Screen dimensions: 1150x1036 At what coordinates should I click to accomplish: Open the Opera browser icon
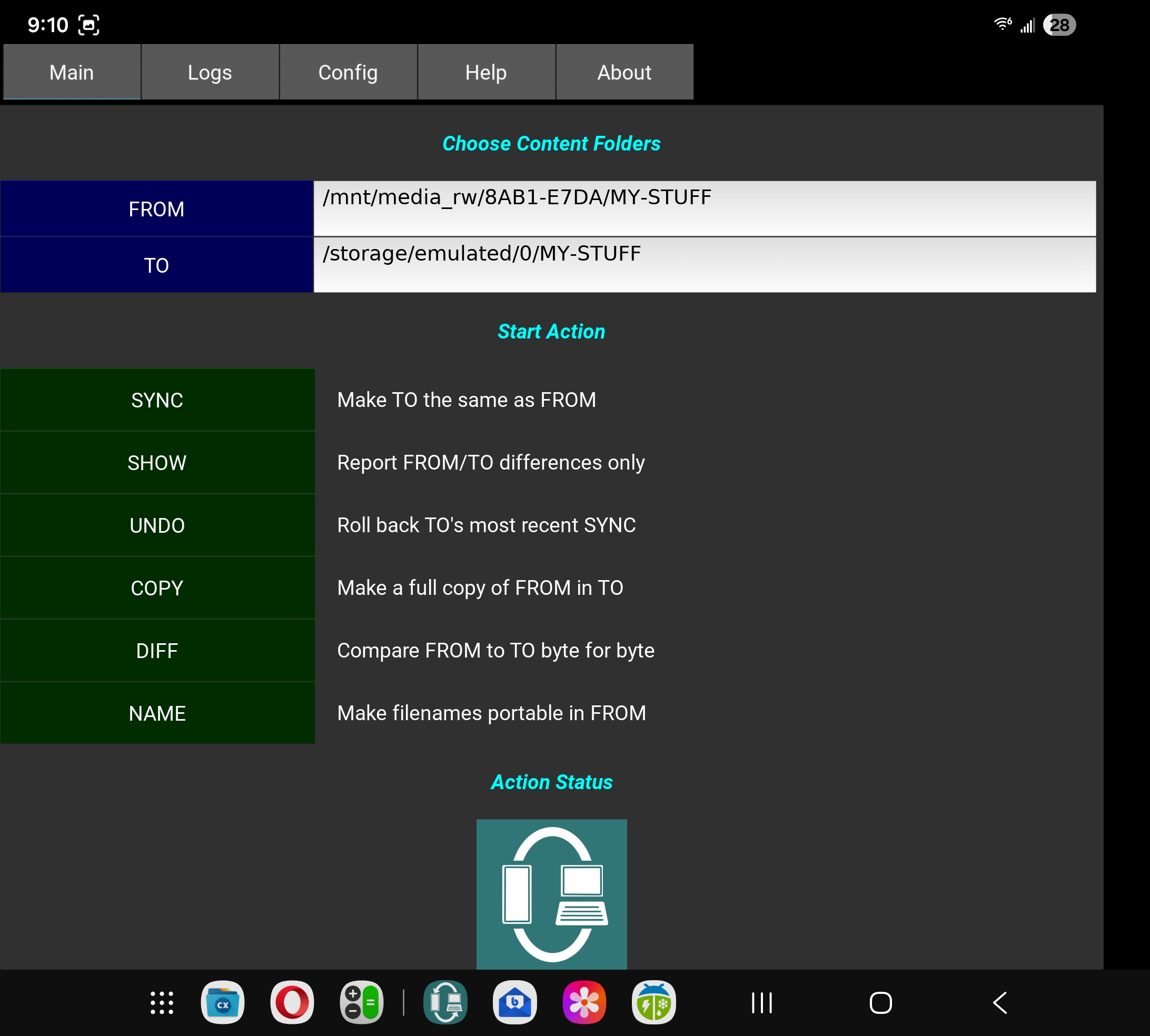(292, 1003)
